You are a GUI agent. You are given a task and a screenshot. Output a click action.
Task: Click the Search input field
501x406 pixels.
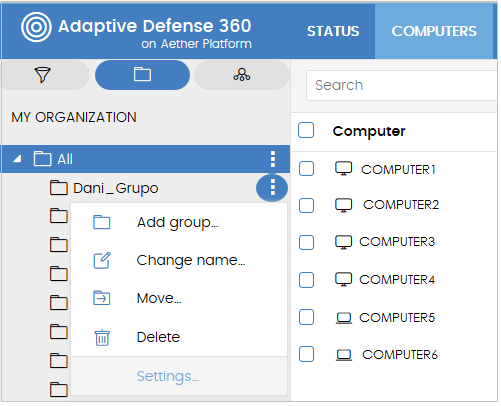[x=402, y=85]
